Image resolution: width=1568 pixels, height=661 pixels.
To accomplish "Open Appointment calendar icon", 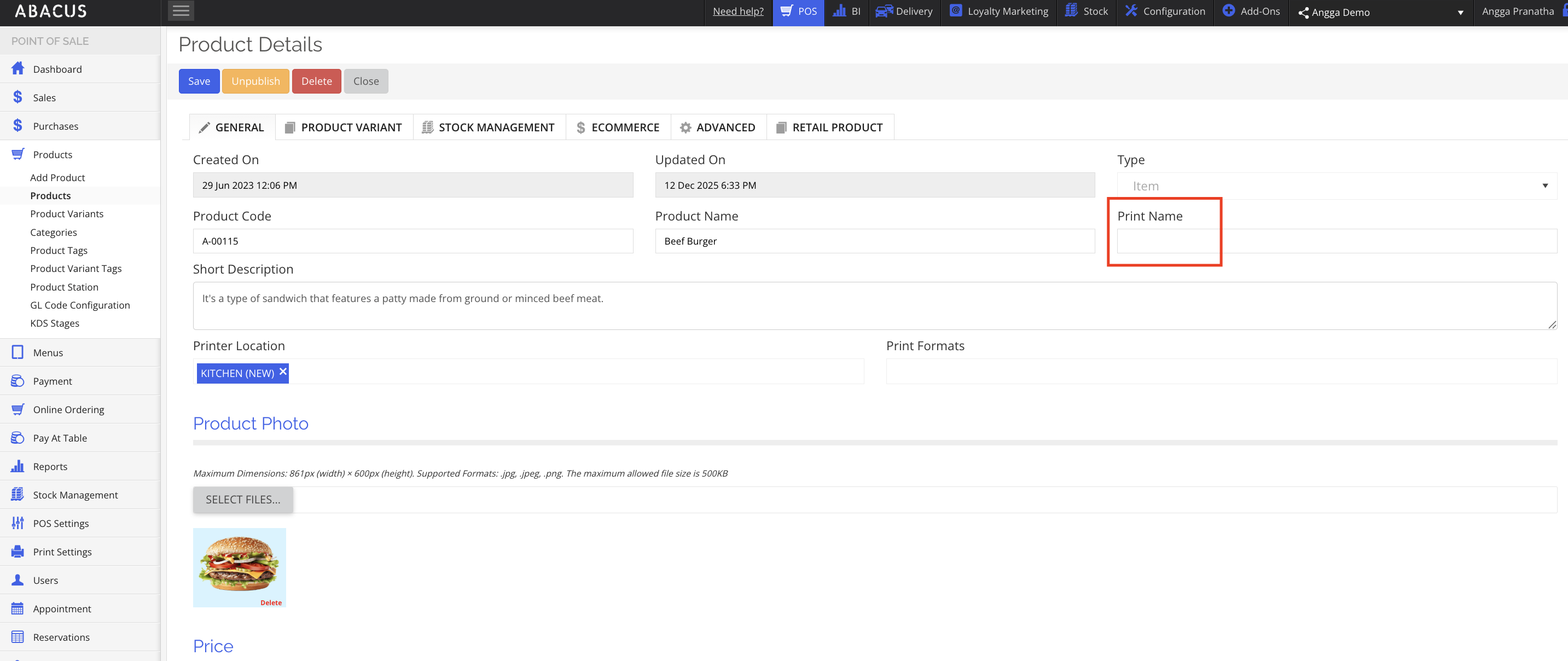I will pos(18,608).
